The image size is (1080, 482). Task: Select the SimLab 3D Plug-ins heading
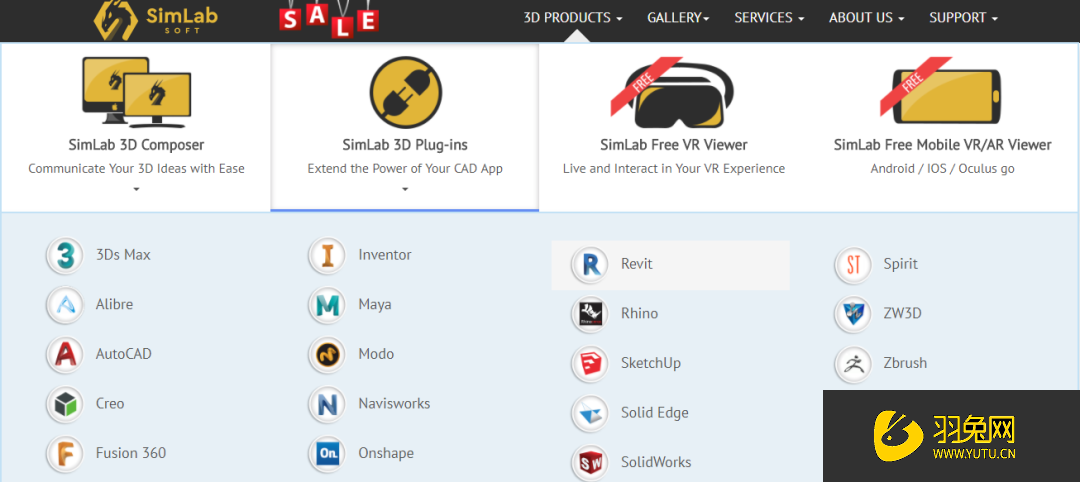[x=405, y=145]
